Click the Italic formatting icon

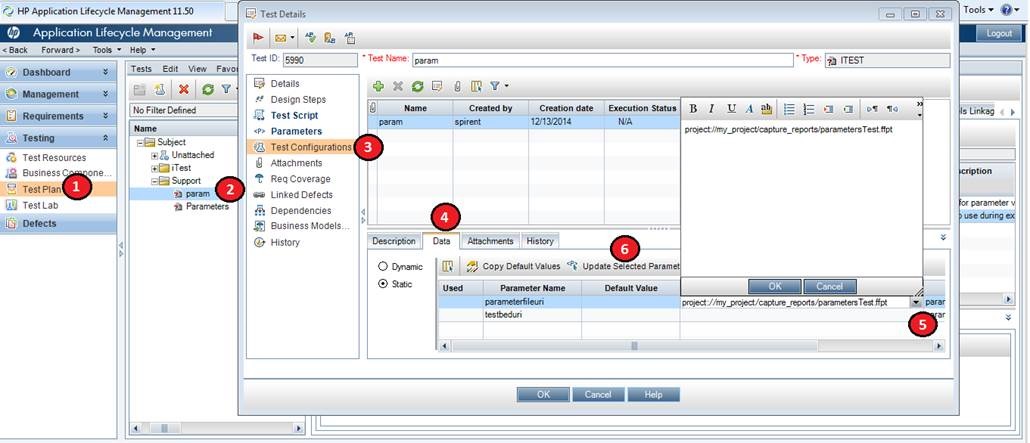tap(711, 109)
